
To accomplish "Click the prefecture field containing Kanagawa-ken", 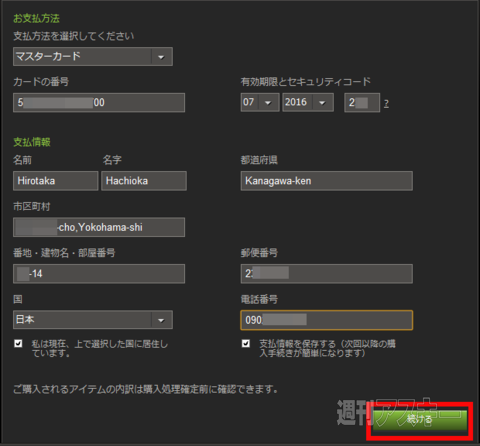I will 327,181.
